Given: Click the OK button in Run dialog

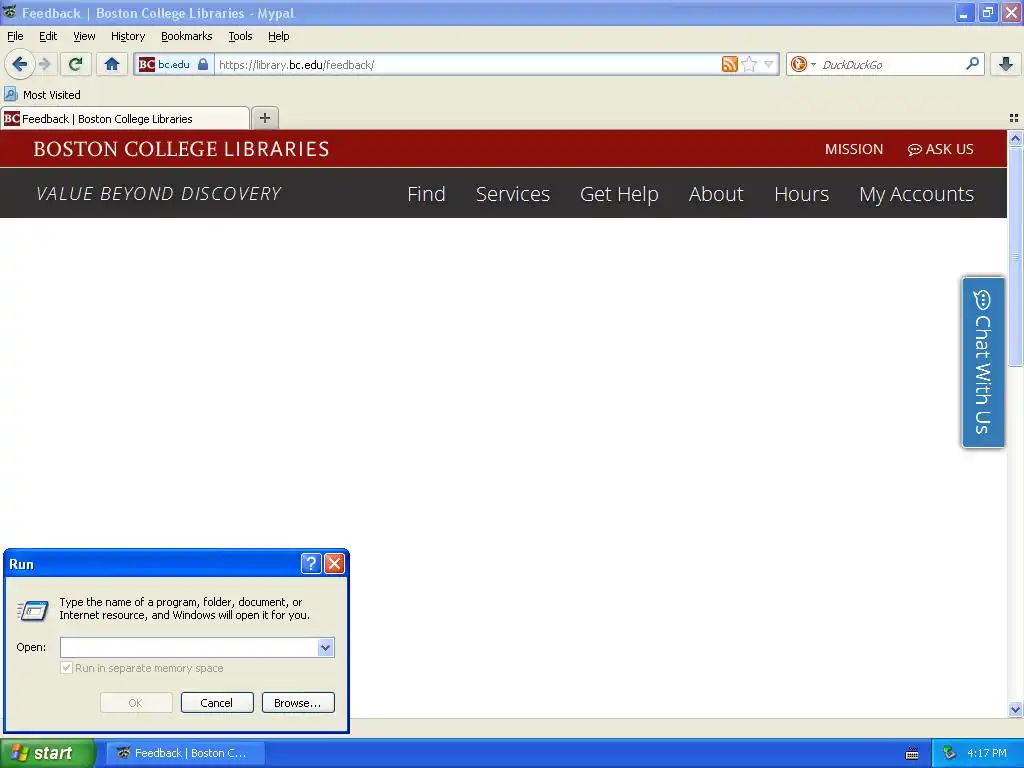Looking at the screenshot, I should click(136, 703).
